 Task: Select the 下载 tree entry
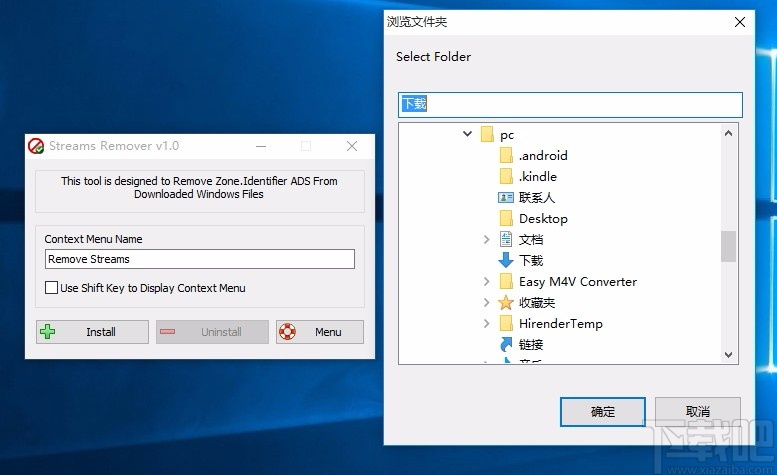[x=531, y=261]
